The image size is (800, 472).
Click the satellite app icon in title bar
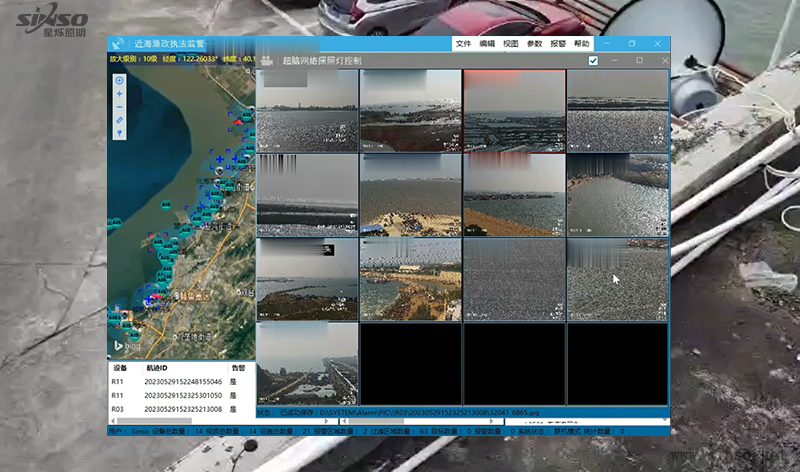pos(119,44)
